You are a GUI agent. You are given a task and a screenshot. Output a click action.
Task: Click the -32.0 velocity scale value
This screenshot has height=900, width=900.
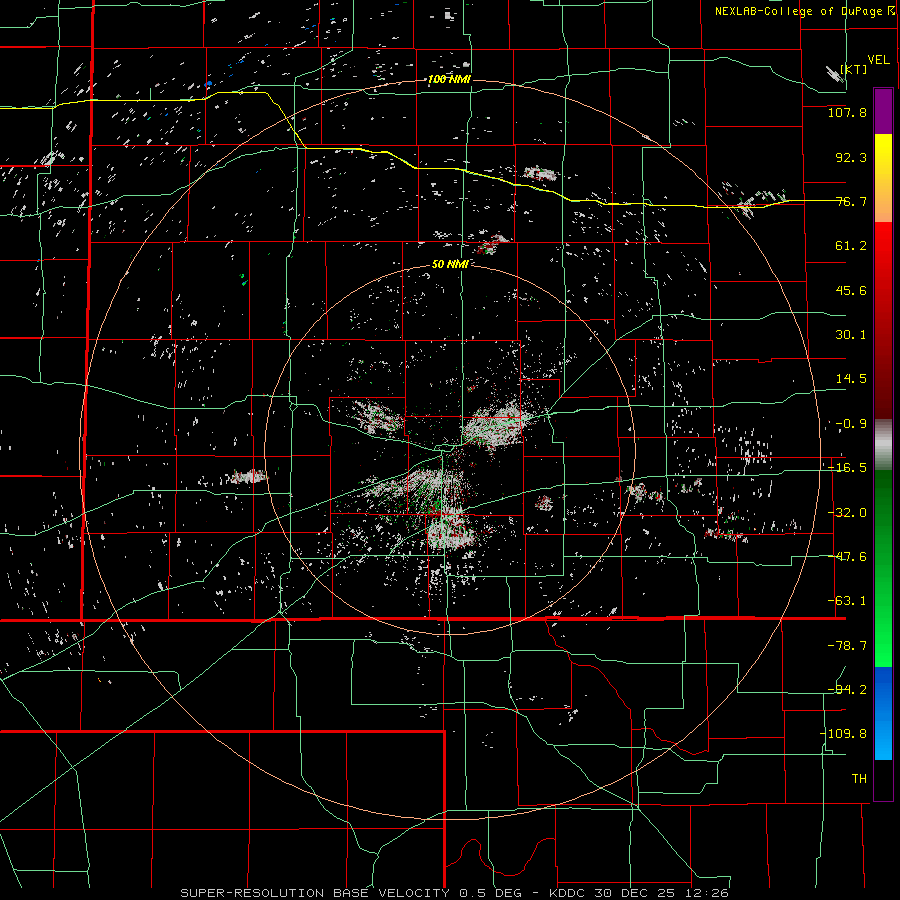(x=847, y=513)
